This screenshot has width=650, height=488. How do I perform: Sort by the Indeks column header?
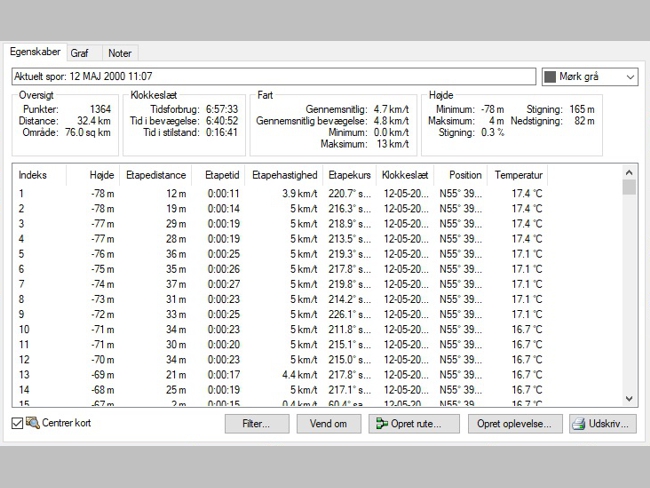39,175
